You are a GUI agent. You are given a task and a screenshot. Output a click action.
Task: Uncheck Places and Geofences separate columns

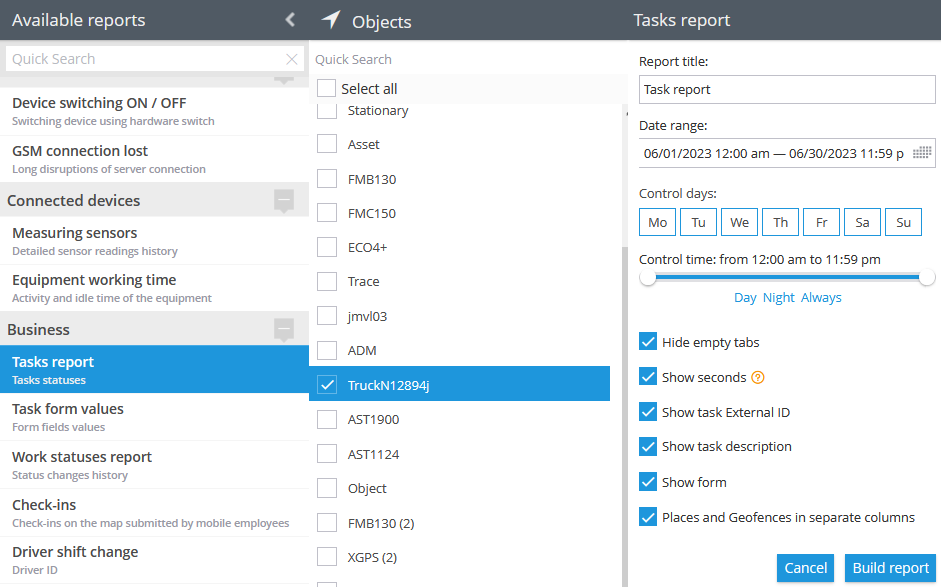point(648,517)
